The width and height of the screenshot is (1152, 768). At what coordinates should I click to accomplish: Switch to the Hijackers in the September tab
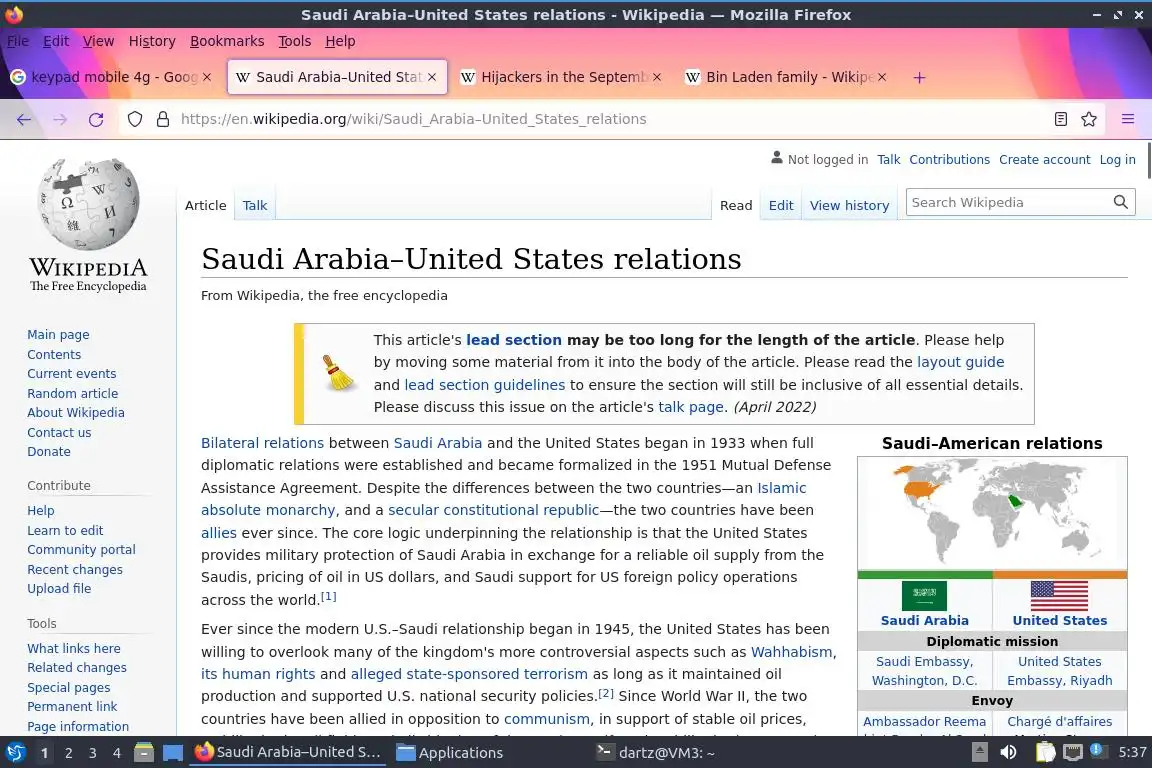(x=560, y=77)
